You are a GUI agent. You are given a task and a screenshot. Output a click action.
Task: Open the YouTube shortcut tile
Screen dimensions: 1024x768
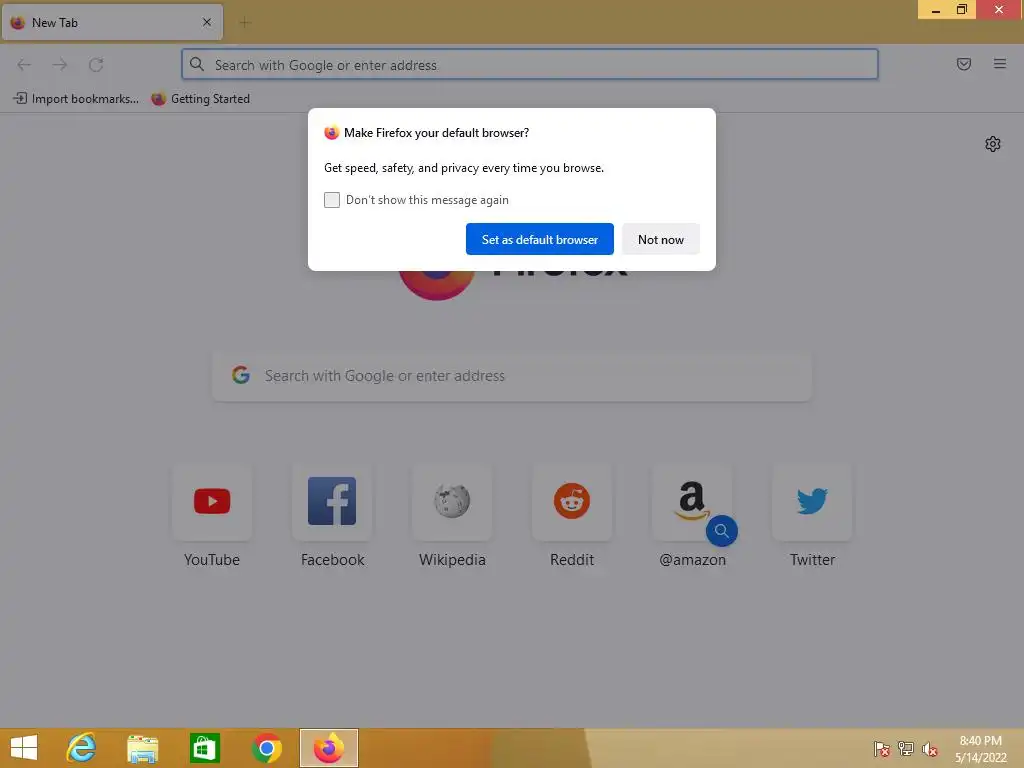coord(212,502)
